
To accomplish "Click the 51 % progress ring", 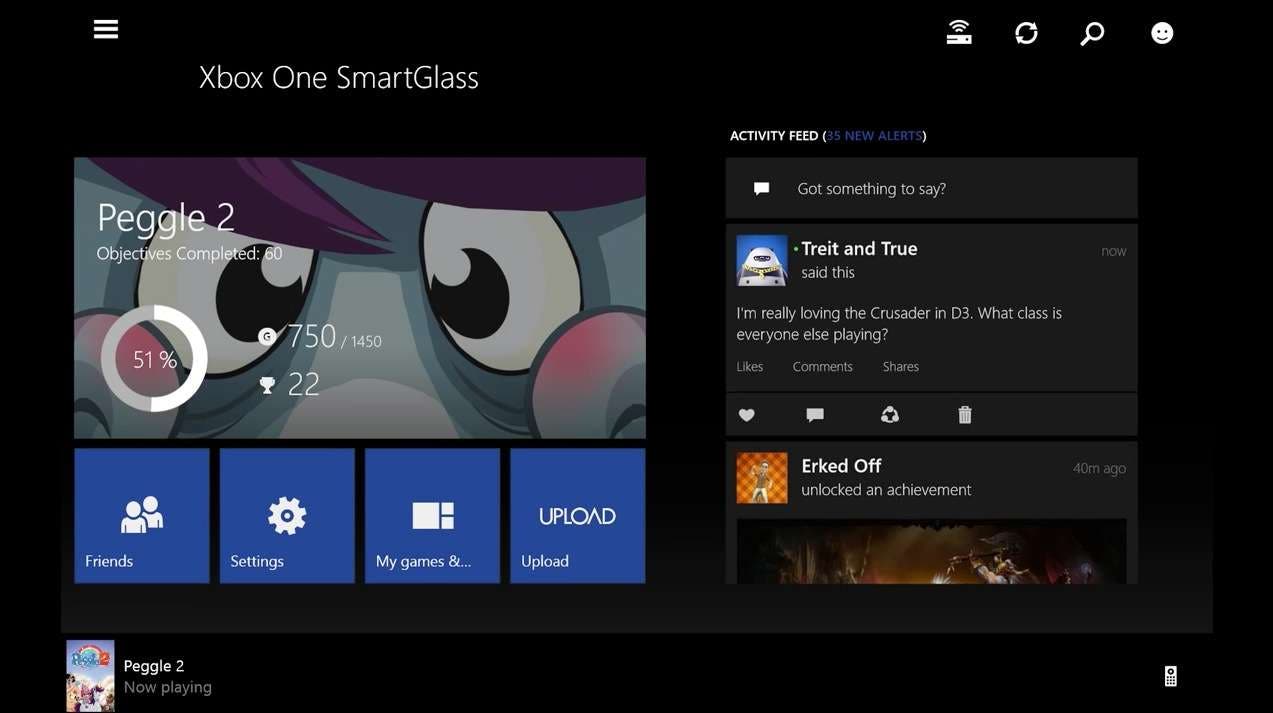I will tap(154, 359).
